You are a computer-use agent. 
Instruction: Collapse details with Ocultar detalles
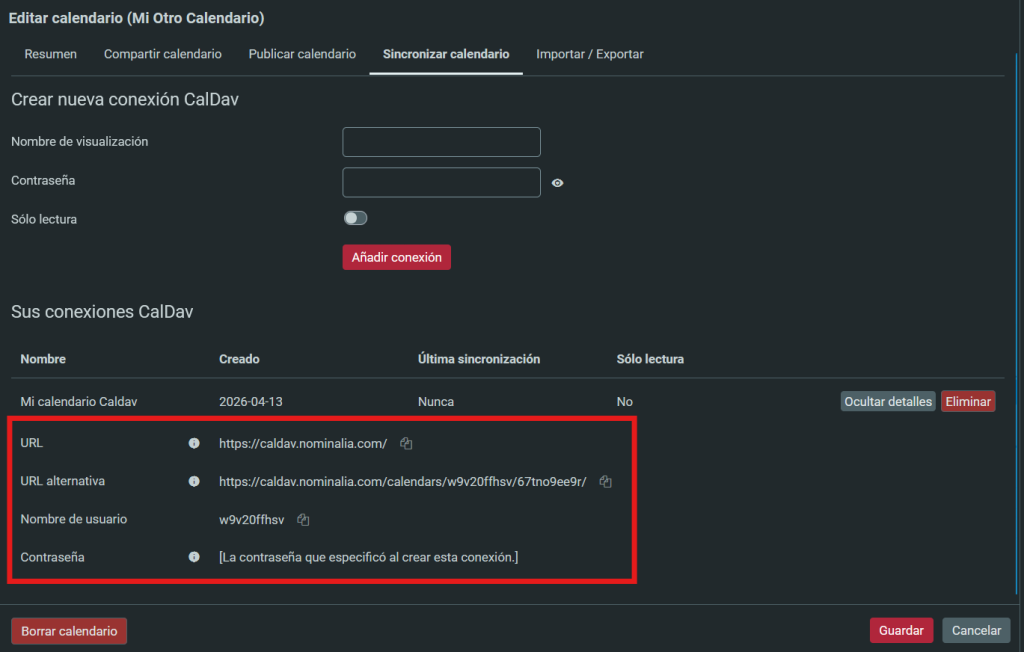887,401
